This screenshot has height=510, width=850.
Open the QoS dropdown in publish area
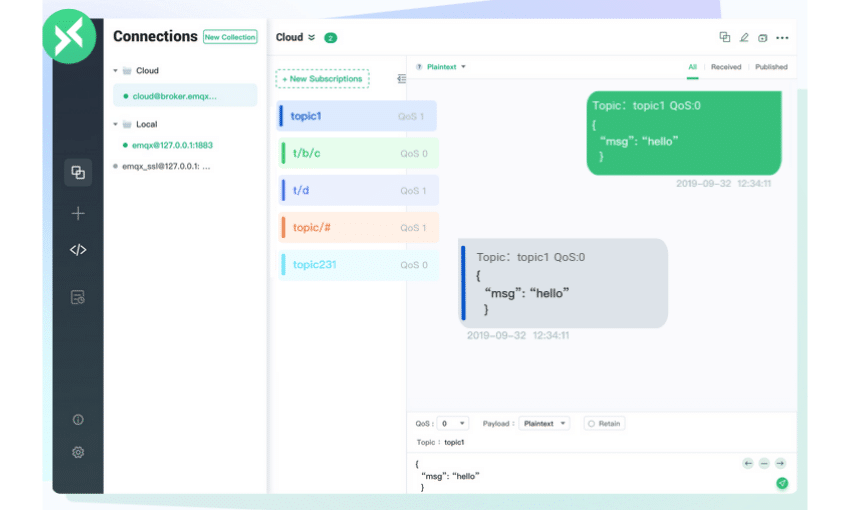[453, 424]
